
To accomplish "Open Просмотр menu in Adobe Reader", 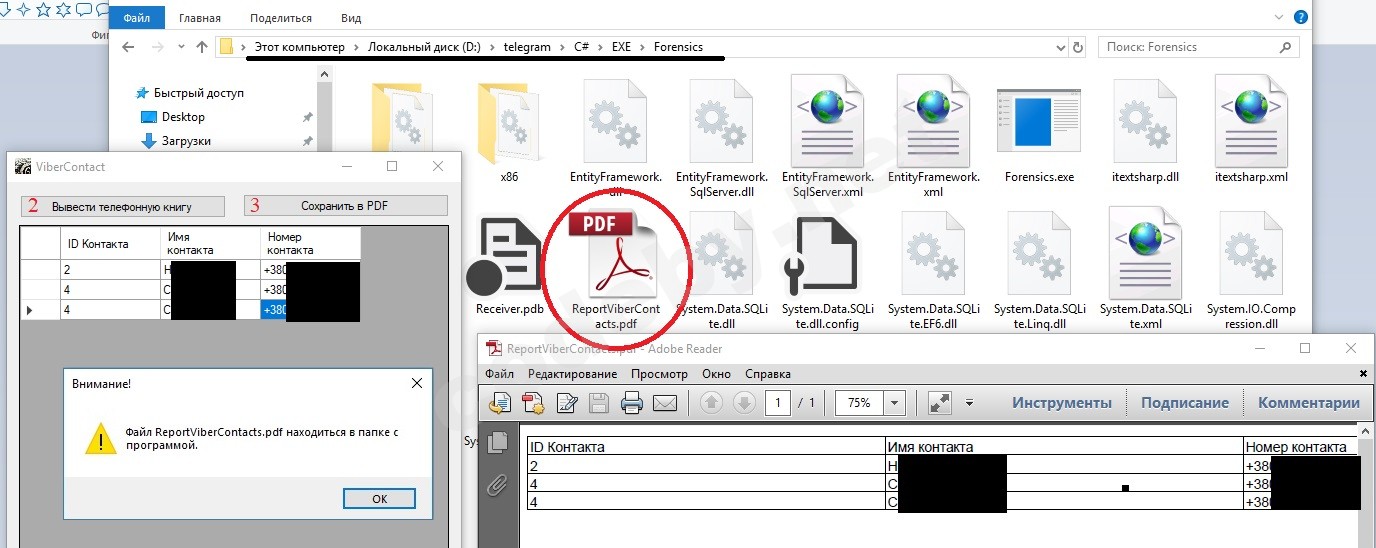I will click(659, 374).
